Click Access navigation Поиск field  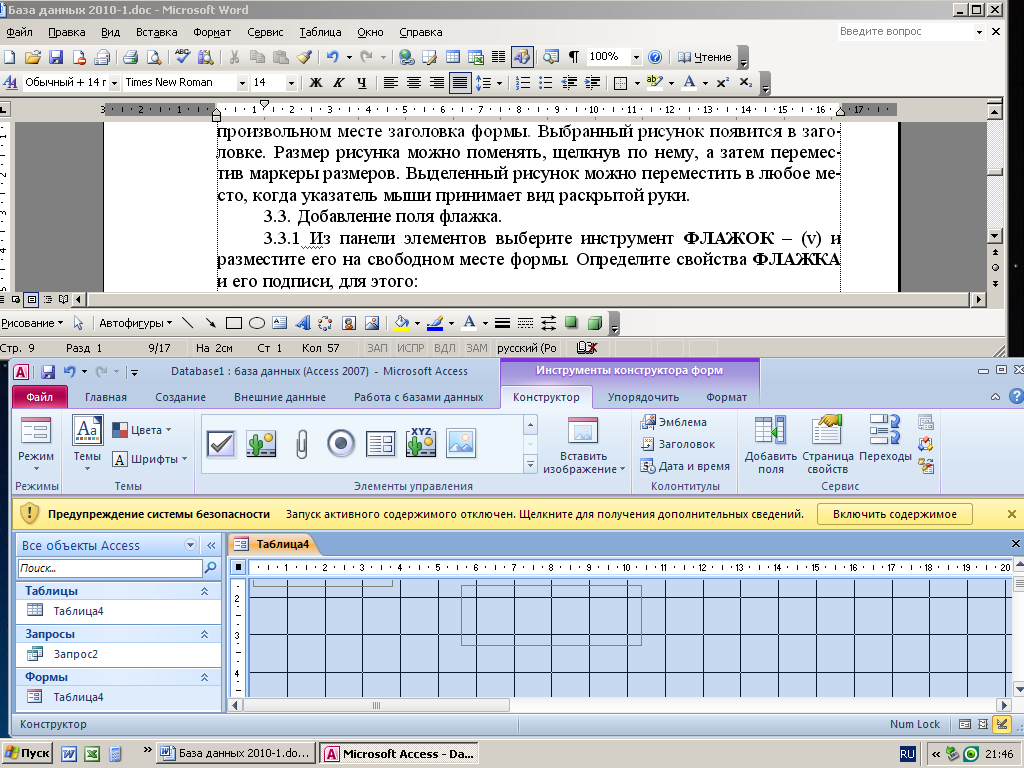coord(110,568)
